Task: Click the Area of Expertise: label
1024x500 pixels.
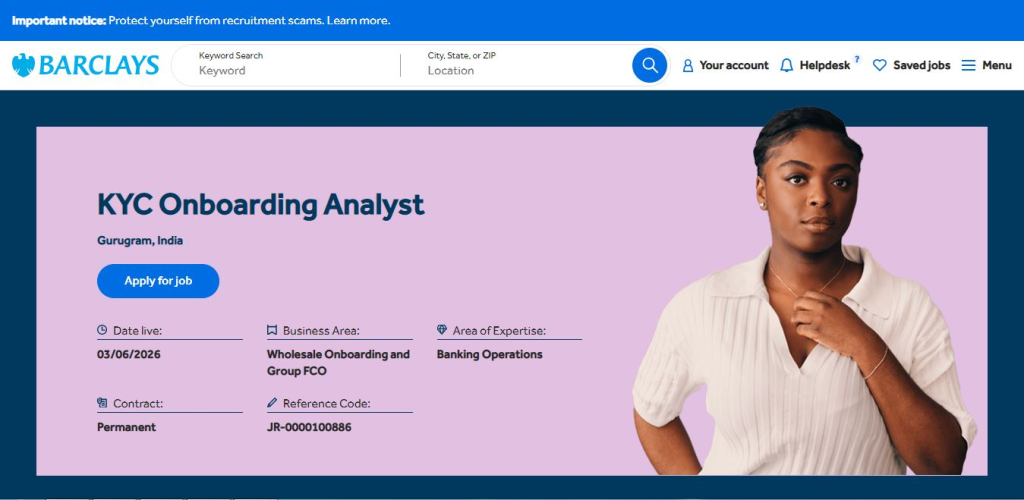Action: 499,331
